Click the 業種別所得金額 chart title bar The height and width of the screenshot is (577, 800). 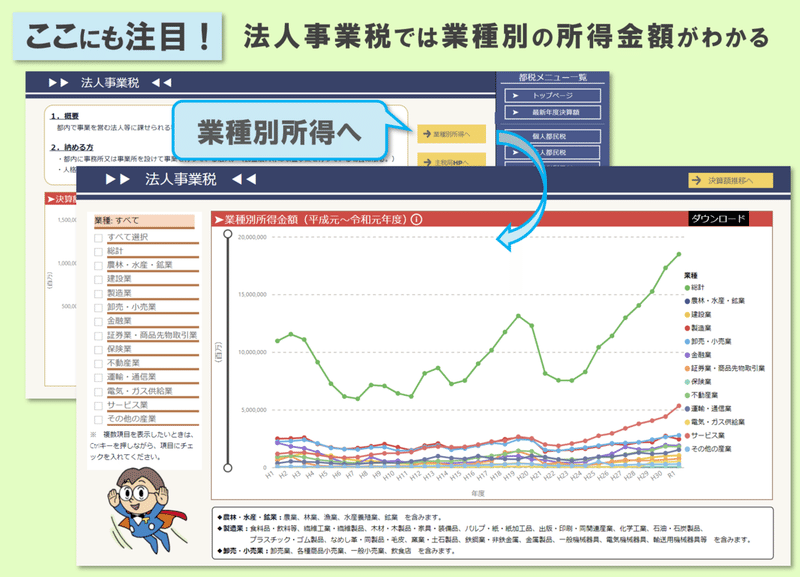coord(492,219)
